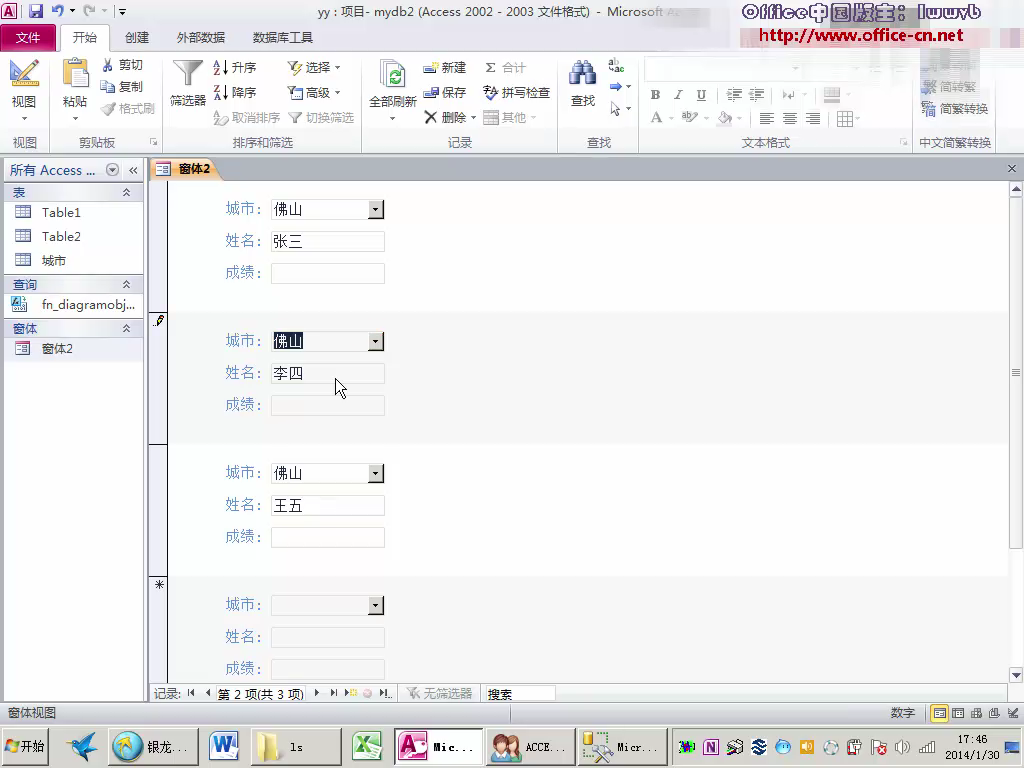Click the 无筛选器 (No Filter) indicator
This screenshot has width=1024, height=768.
pyautogui.click(x=440, y=694)
